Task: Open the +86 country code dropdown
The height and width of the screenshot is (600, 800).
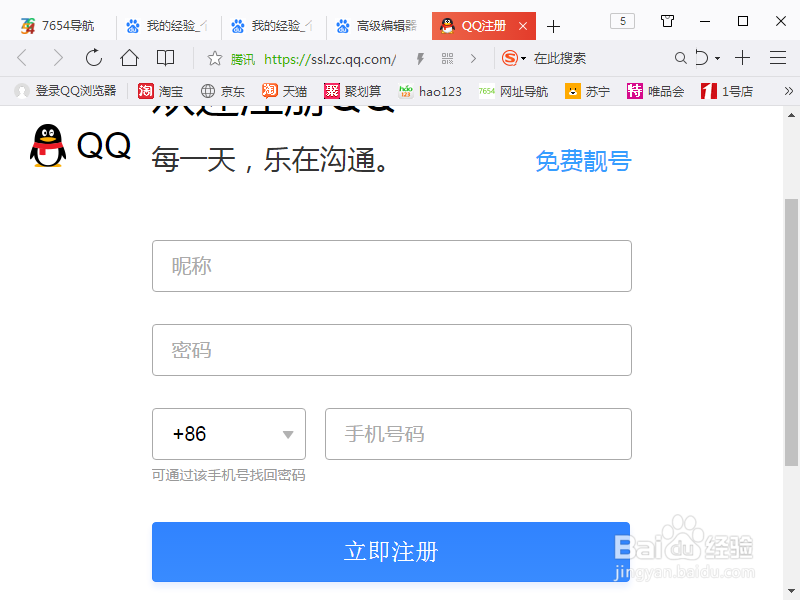Action: pos(229,434)
